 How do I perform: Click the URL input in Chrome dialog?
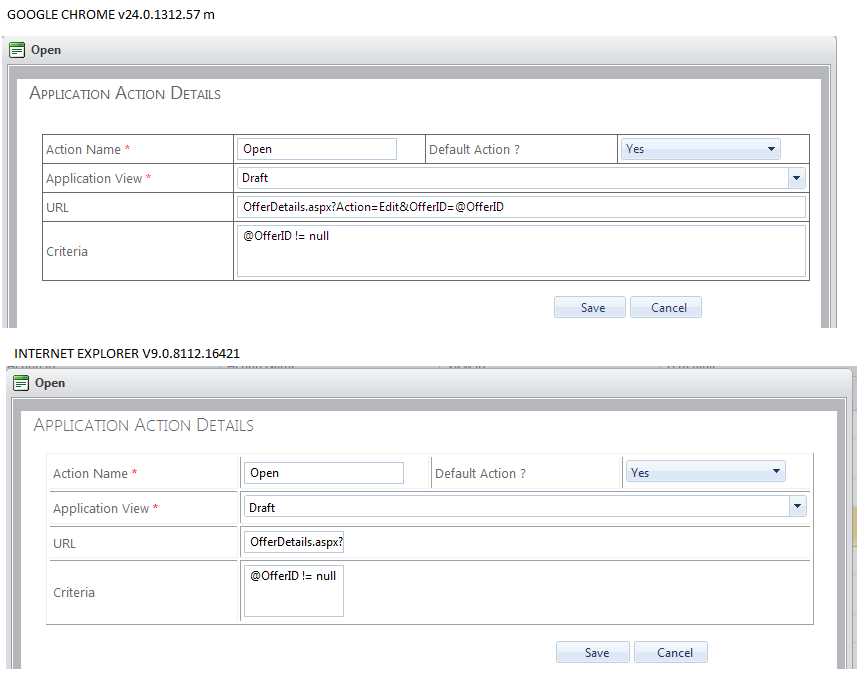521,207
